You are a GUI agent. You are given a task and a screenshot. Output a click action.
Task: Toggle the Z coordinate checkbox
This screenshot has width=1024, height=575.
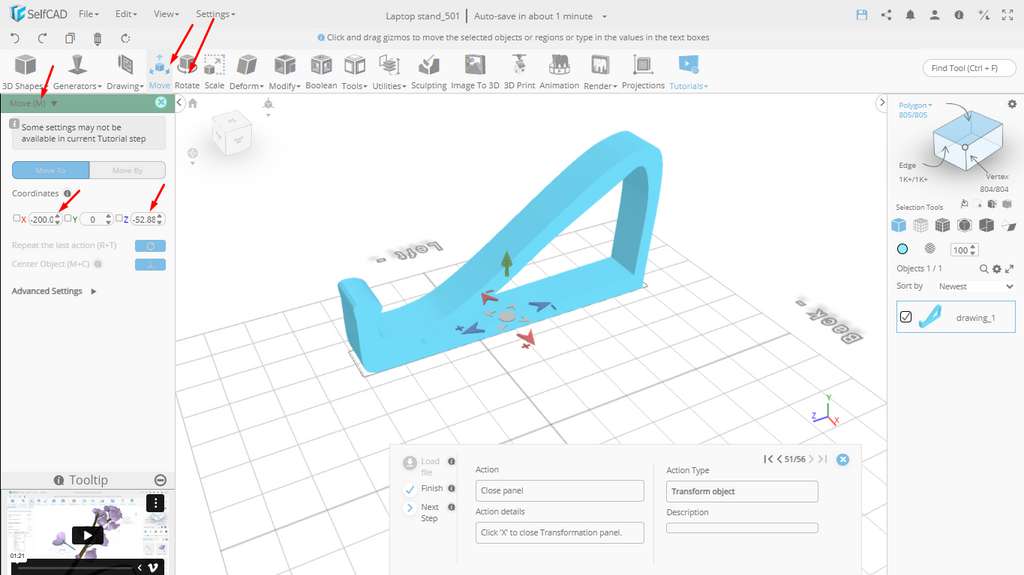click(x=118, y=218)
